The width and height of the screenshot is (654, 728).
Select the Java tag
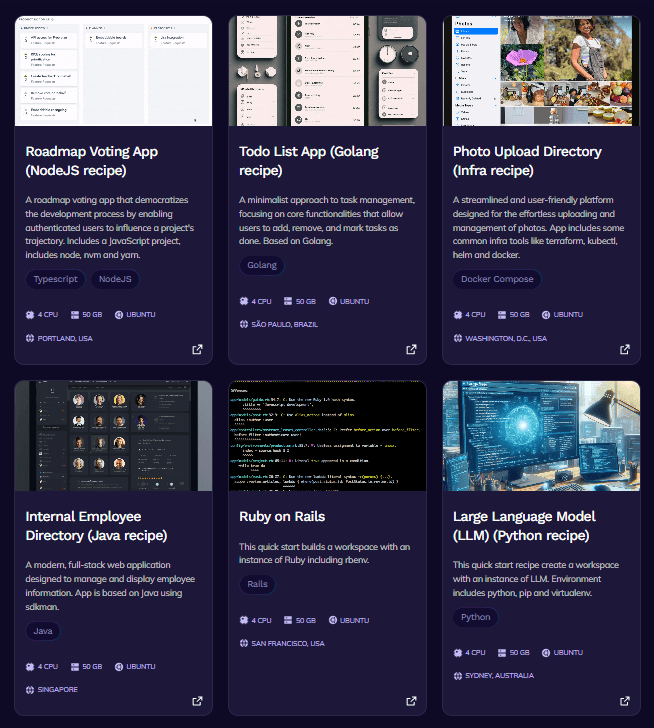point(43,631)
